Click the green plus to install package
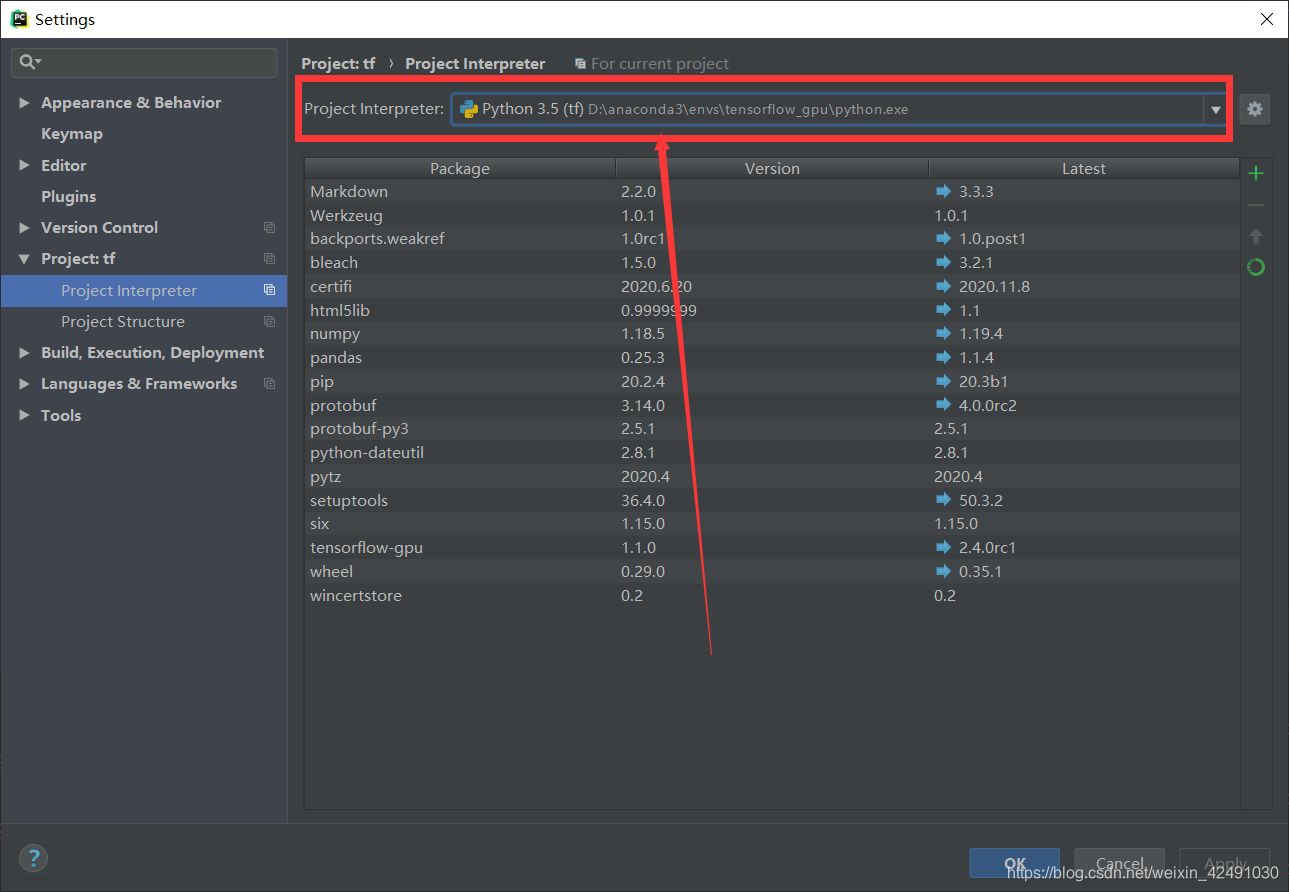 tap(1256, 173)
